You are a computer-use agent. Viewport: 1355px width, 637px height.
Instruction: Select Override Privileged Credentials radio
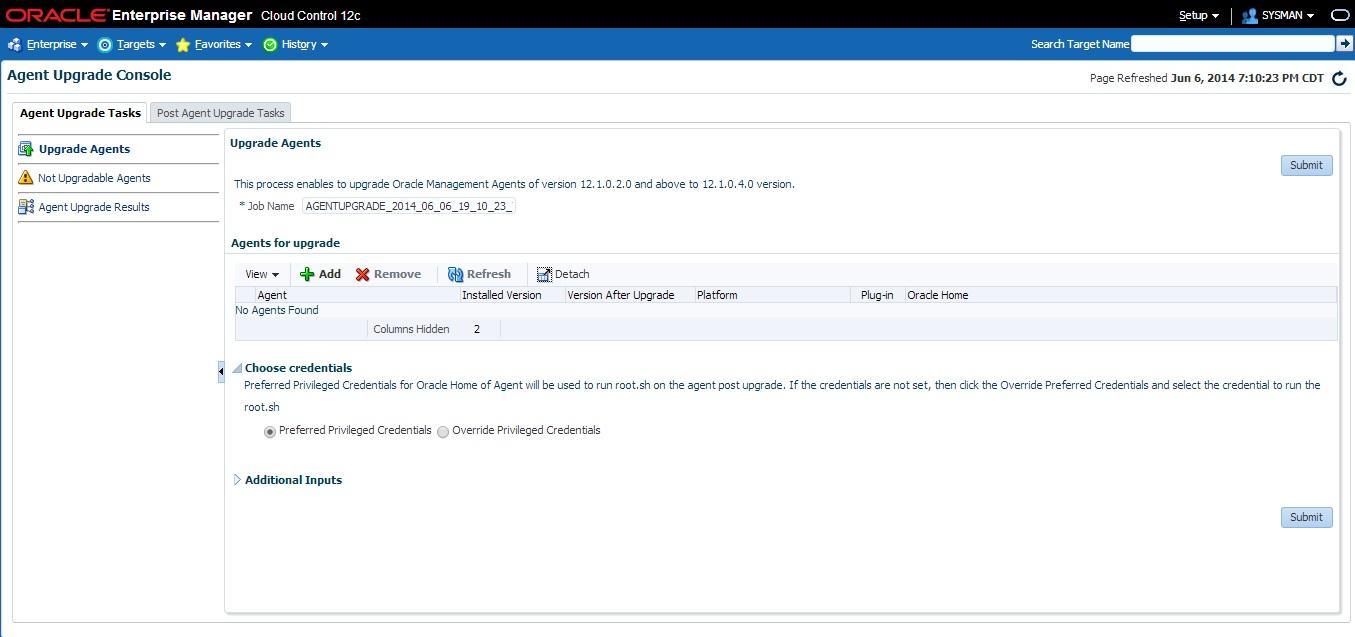[x=443, y=432]
